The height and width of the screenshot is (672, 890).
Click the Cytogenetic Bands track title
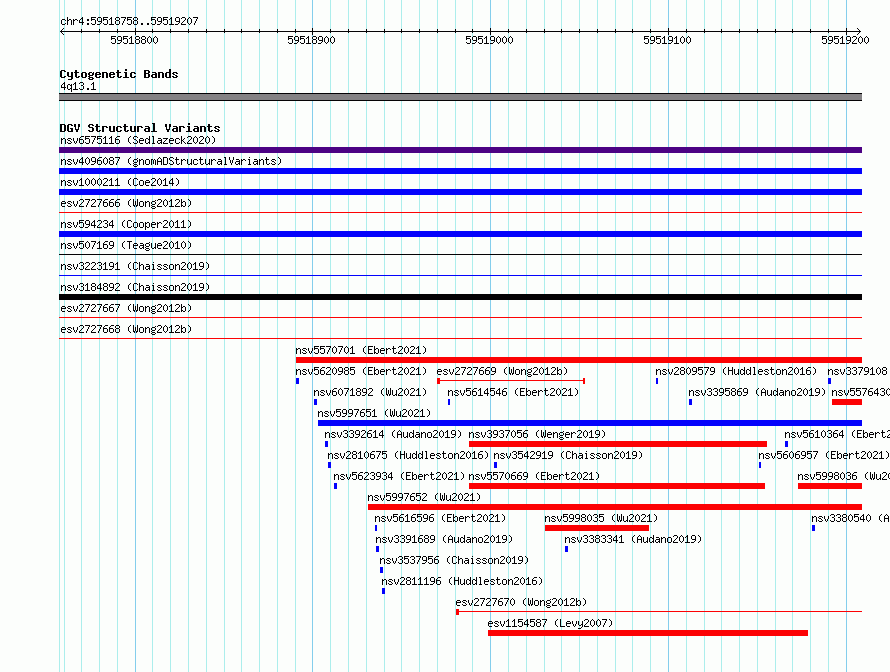coord(119,74)
